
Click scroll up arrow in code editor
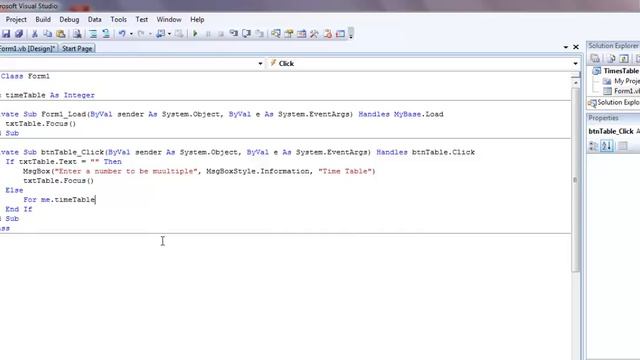pos(576,83)
